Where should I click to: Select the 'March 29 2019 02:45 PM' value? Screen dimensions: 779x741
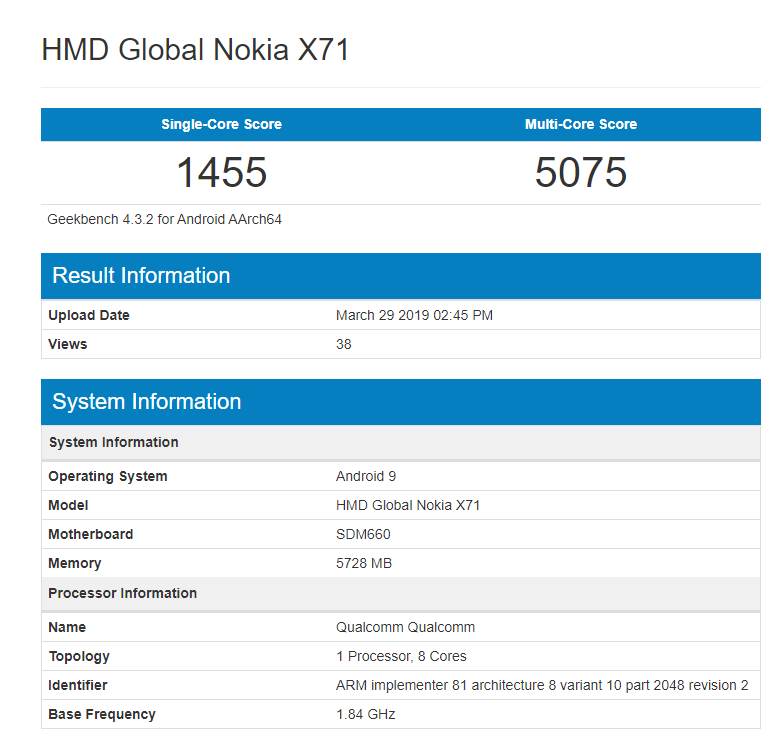414,315
